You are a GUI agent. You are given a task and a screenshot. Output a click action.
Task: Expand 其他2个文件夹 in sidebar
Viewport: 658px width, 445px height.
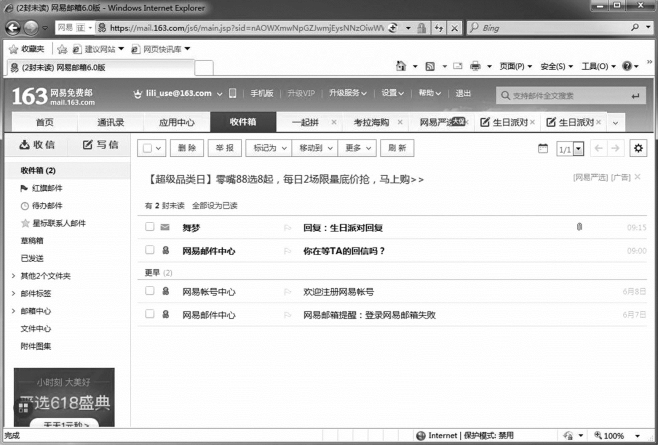(13, 276)
